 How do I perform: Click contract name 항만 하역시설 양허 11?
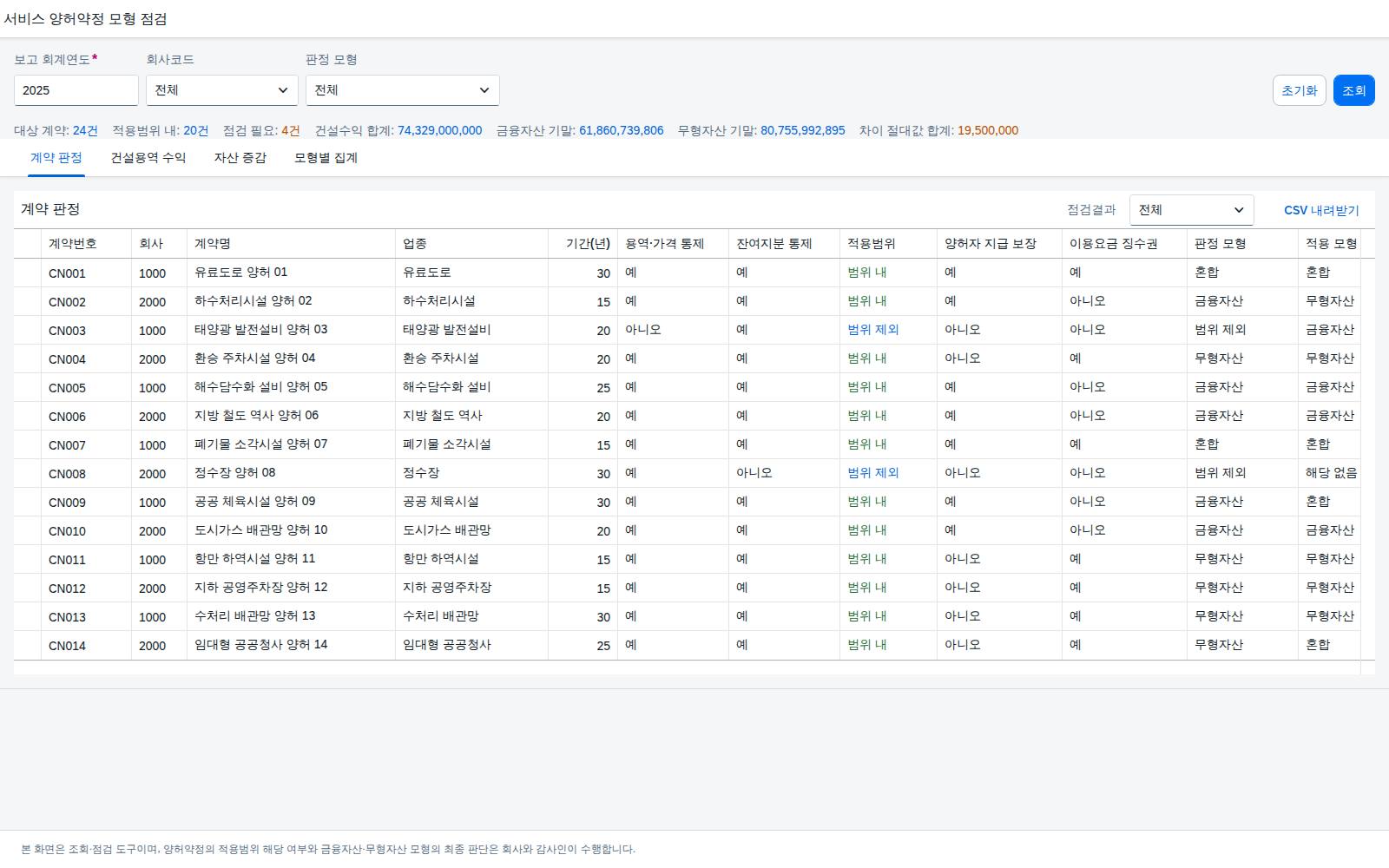tap(254, 559)
